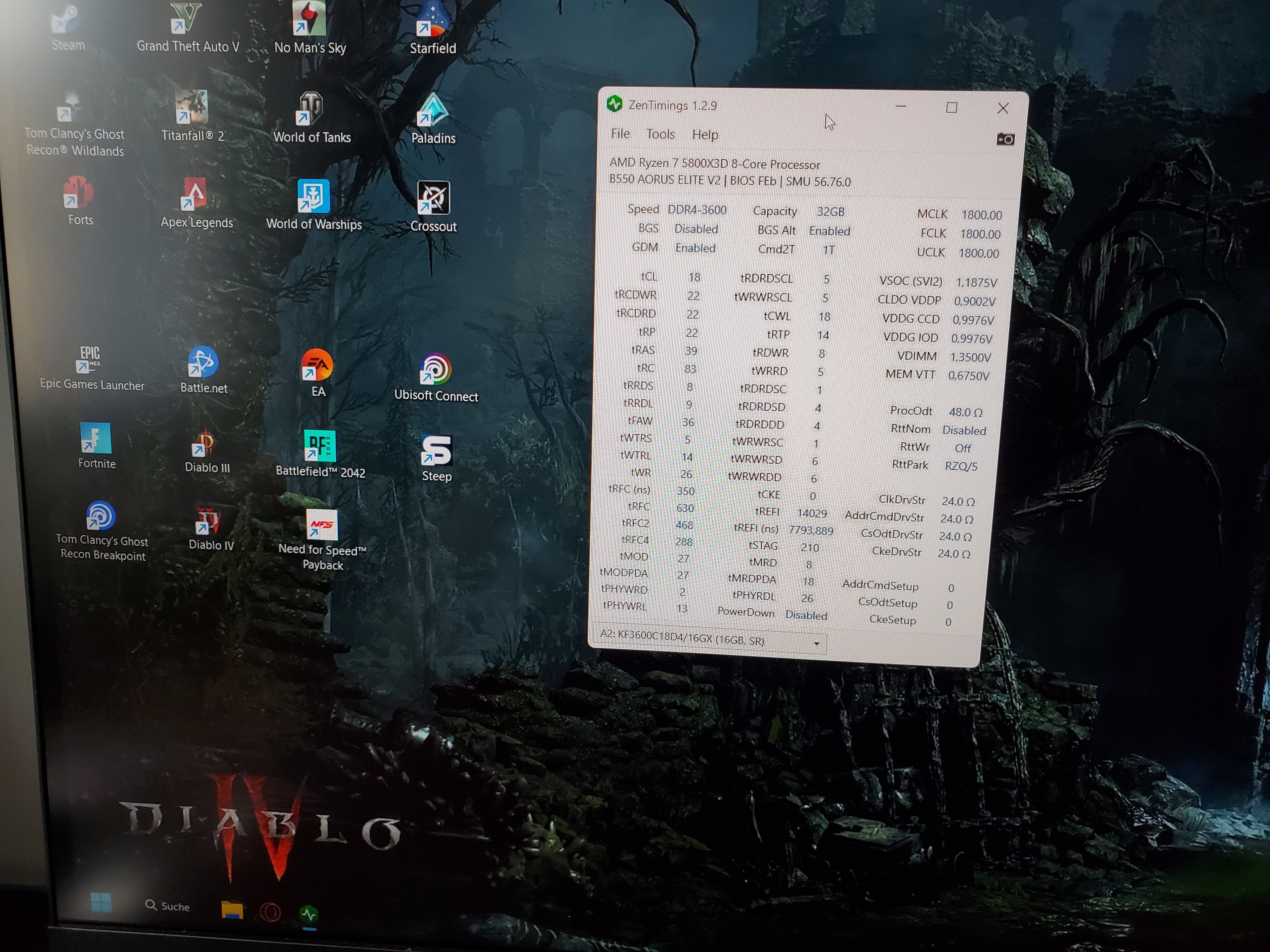
Task: Maximize the ZenTimings window
Action: tap(952, 108)
